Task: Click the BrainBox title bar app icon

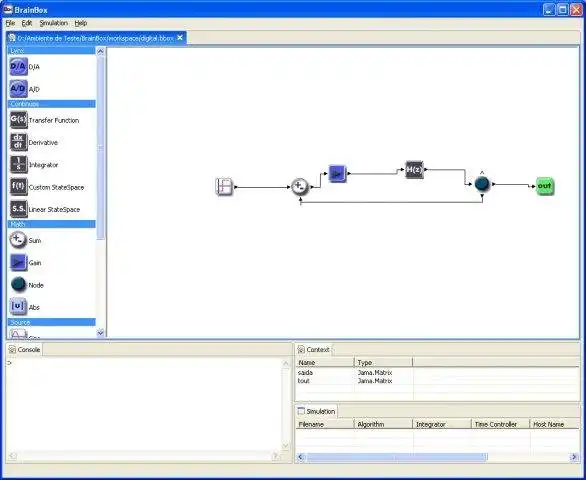Action: click(7, 9)
